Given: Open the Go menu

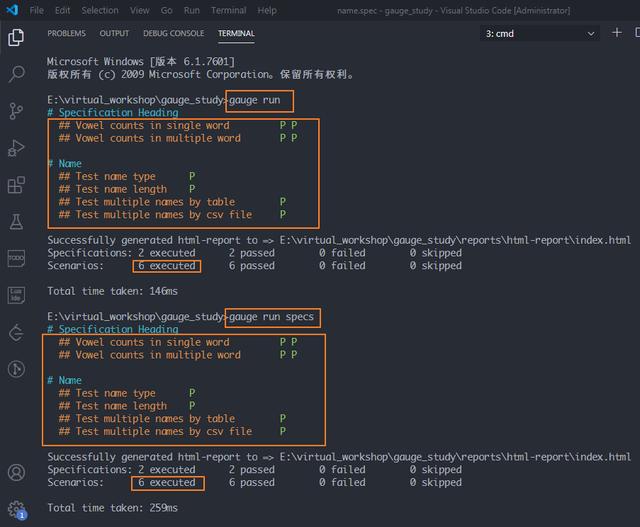Looking at the screenshot, I should pyautogui.click(x=167, y=10).
